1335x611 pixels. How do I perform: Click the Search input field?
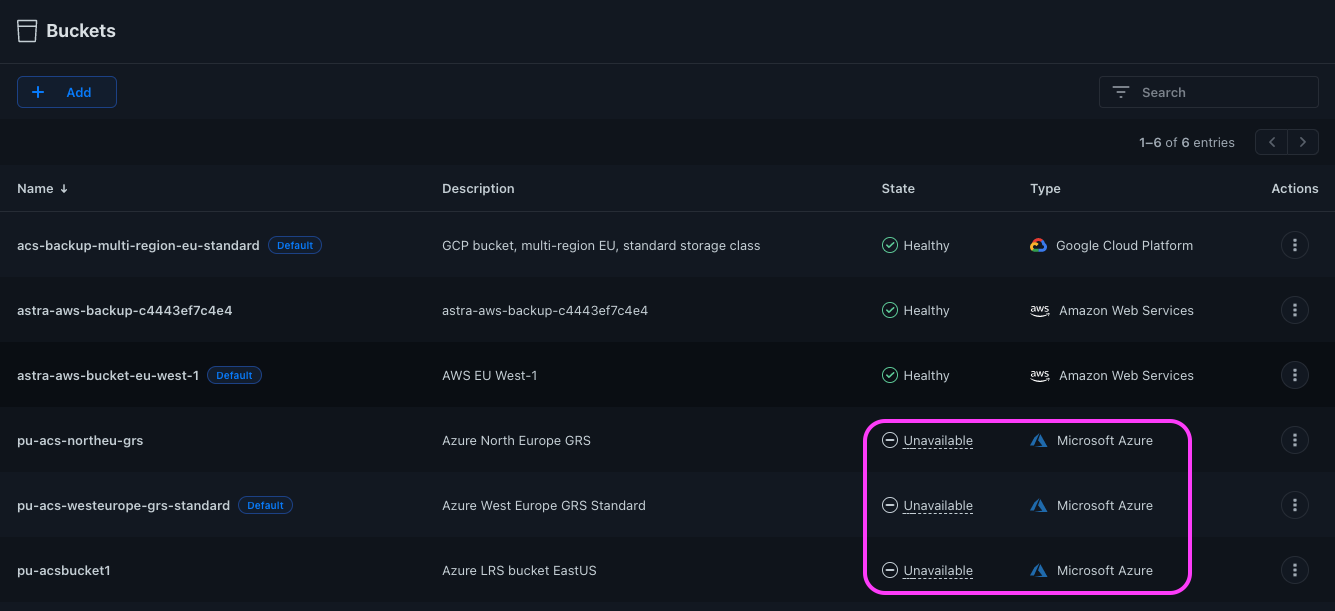[1225, 92]
